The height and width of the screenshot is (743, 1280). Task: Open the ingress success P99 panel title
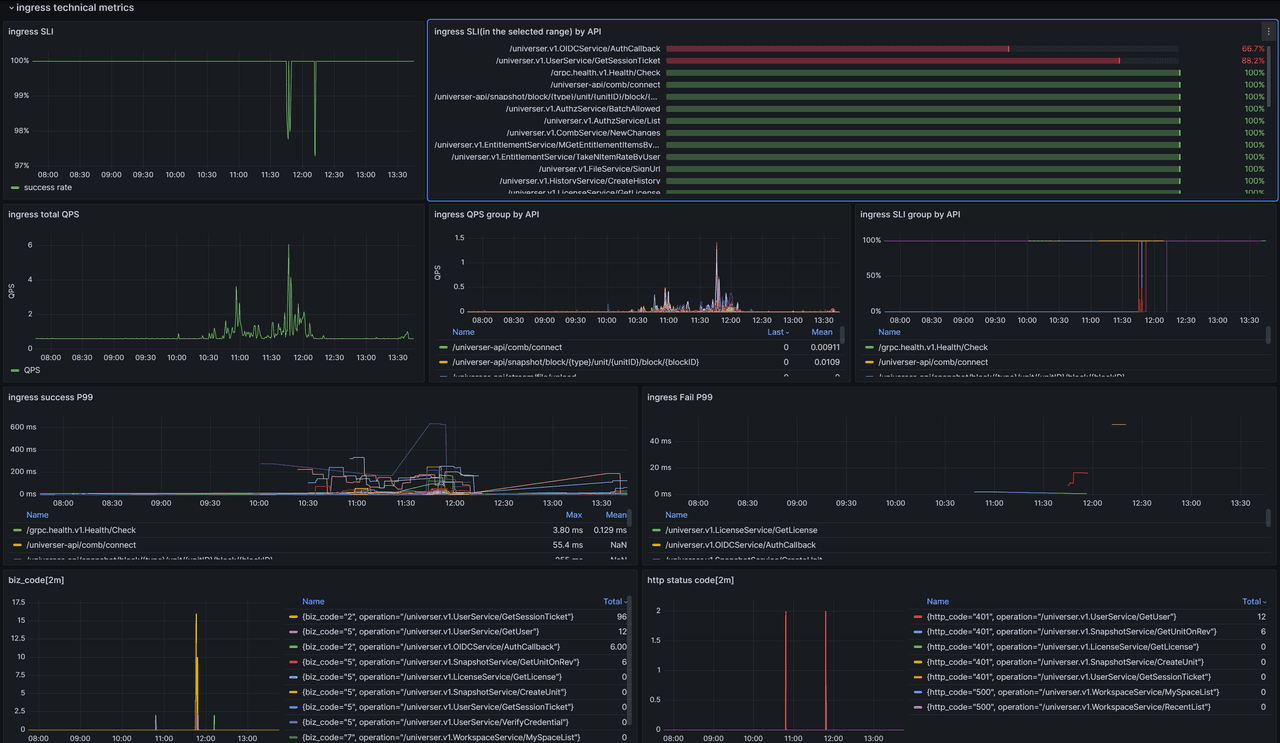click(x=50, y=397)
